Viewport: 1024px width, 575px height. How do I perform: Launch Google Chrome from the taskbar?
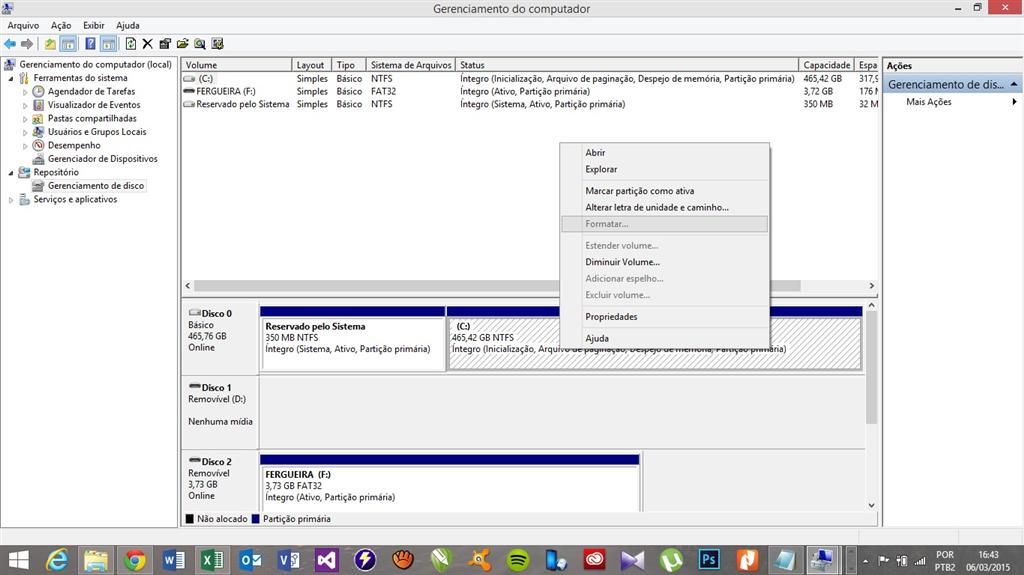point(135,560)
